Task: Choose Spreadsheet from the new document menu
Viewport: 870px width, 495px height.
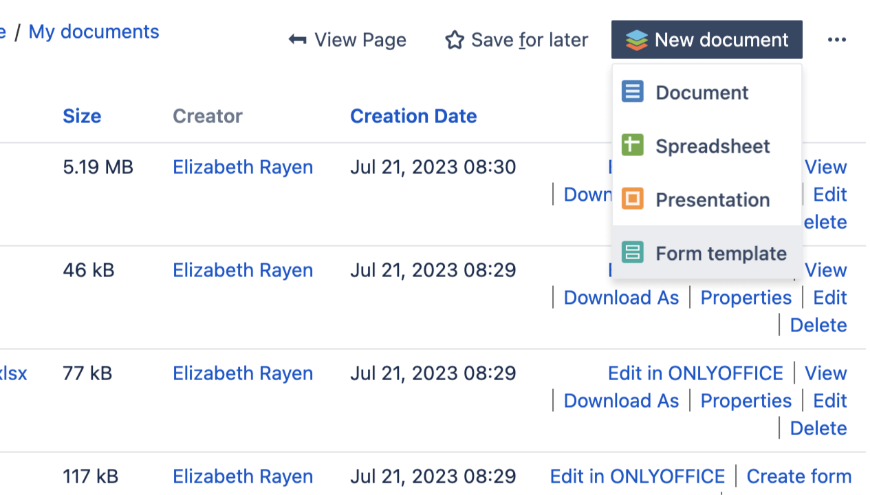Action: pyautogui.click(x=712, y=146)
